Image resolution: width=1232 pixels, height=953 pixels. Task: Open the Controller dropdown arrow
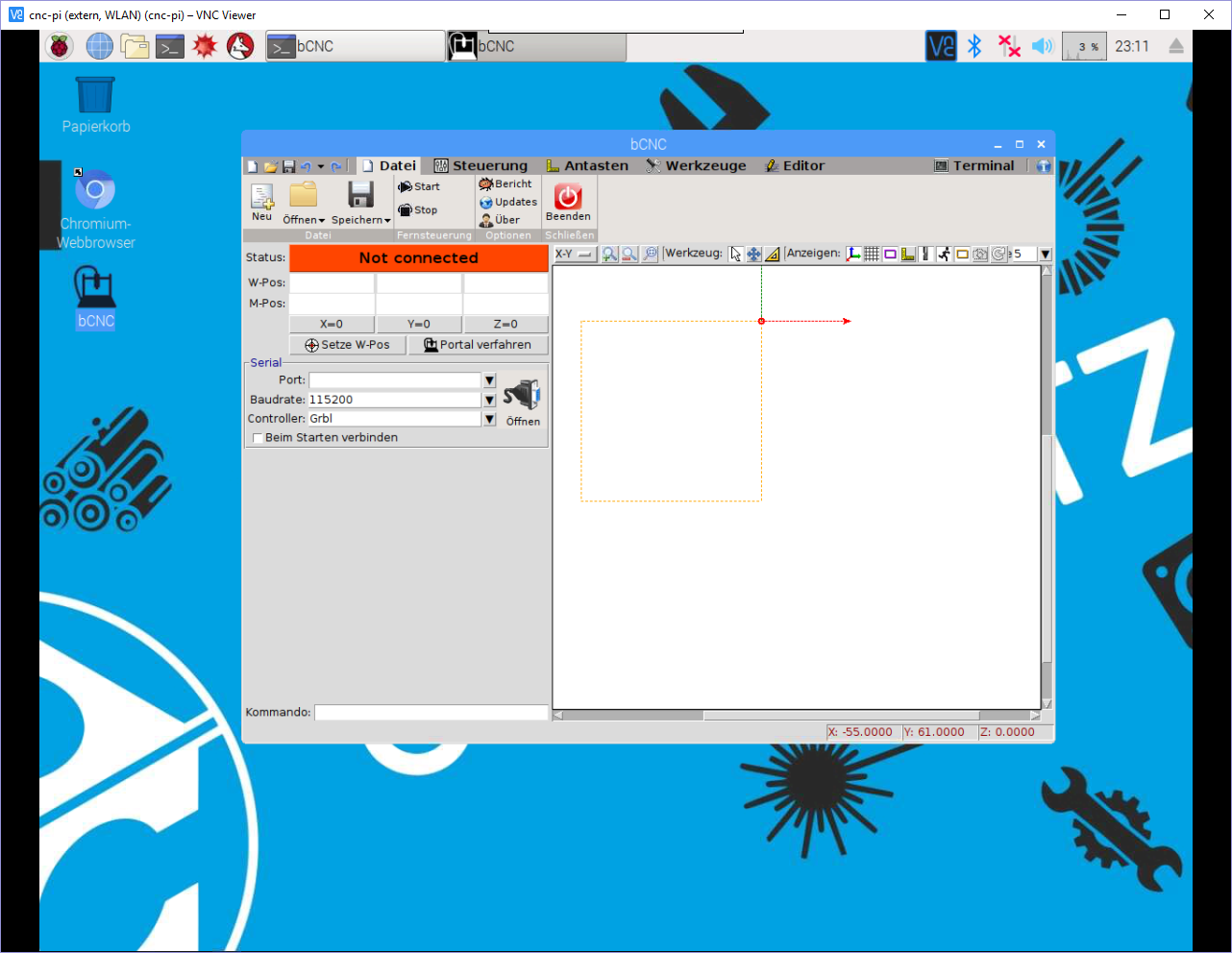coord(489,419)
